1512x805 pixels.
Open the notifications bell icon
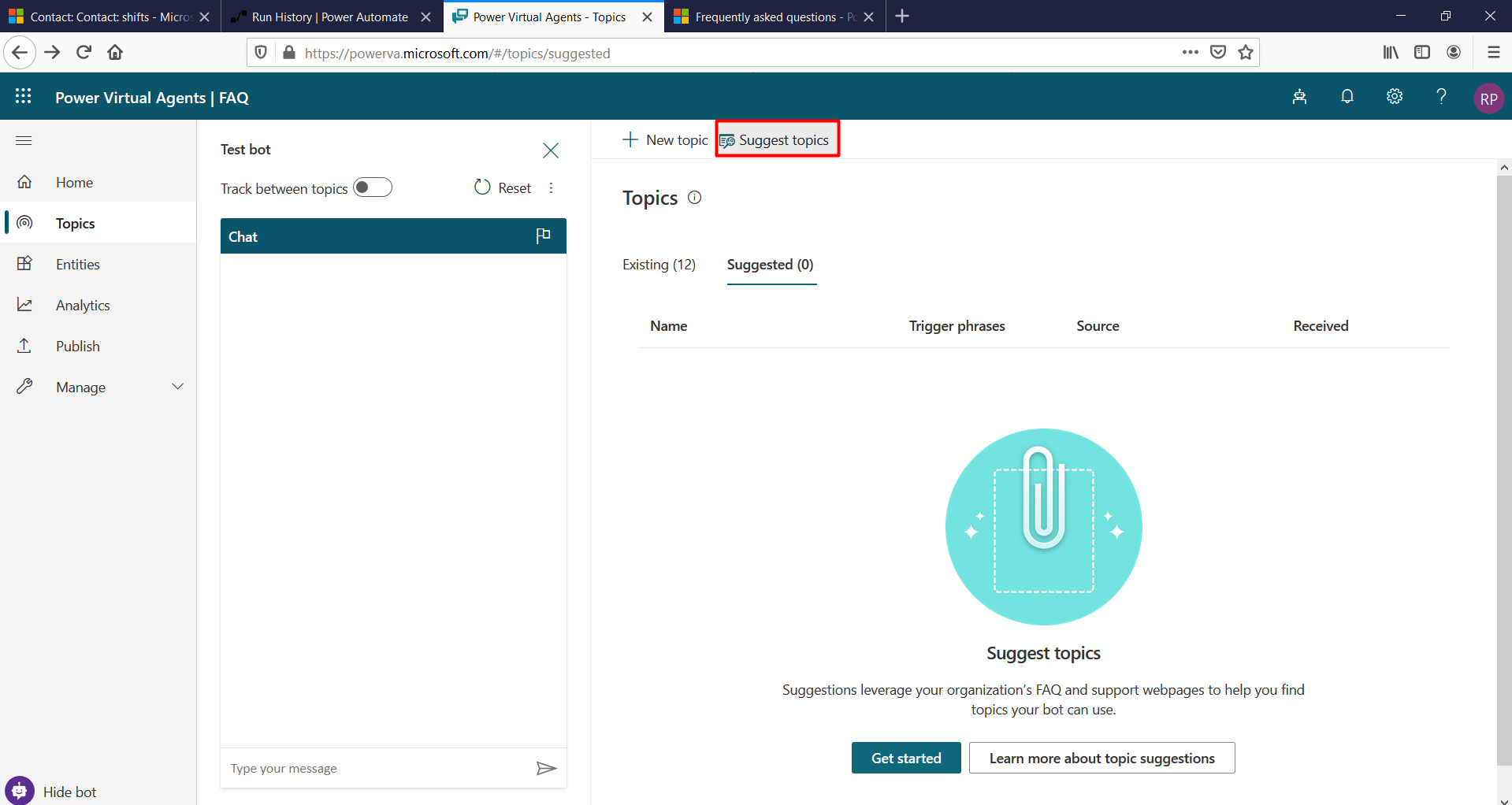(x=1347, y=97)
